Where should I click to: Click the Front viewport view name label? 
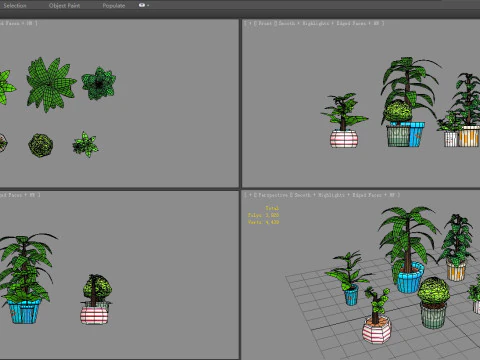click(x=265, y=23)
